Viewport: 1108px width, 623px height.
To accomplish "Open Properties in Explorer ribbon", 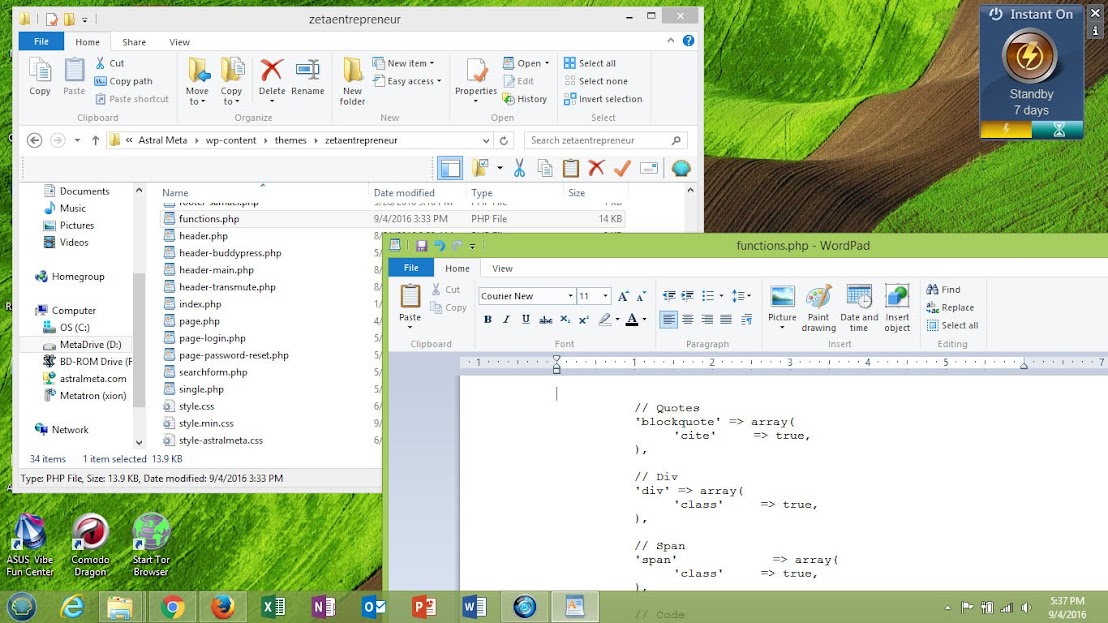I will pyautogui.click(x=476, y=78).
